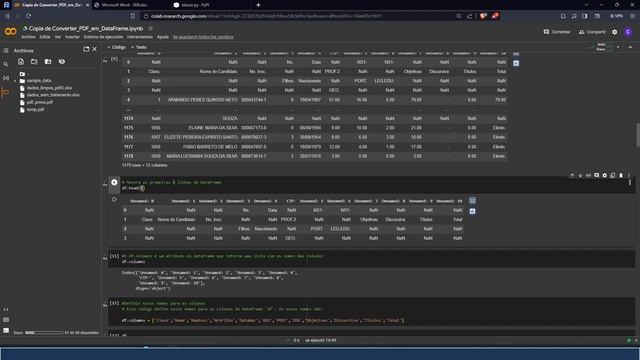Add a new Código cell
This screenshot has height=360, width=640.
[117, 47]
